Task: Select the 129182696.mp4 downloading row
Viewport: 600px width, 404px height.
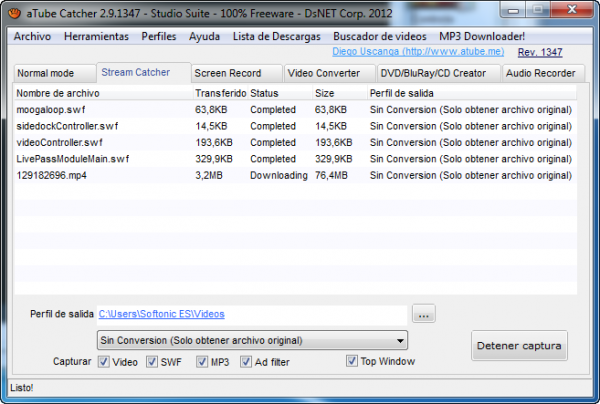Action: [x=50, y=174]
